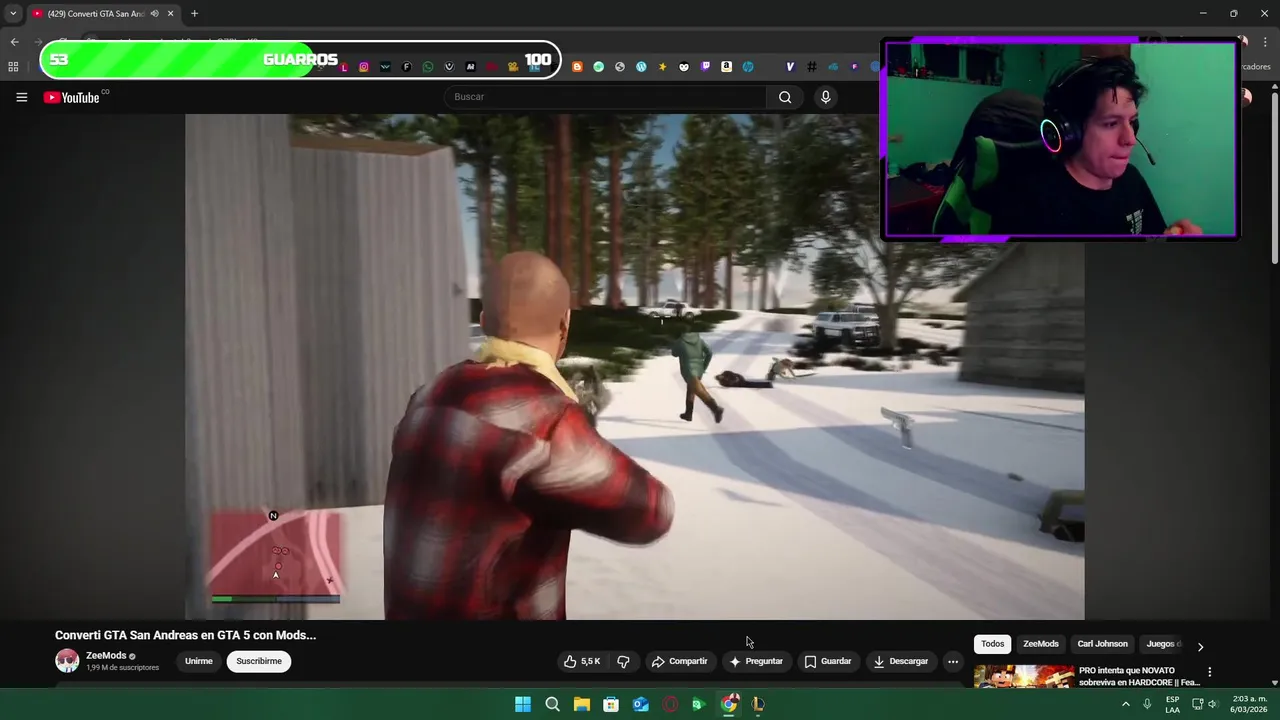
Task: Open Windows taskbar search
Action: 552,704
